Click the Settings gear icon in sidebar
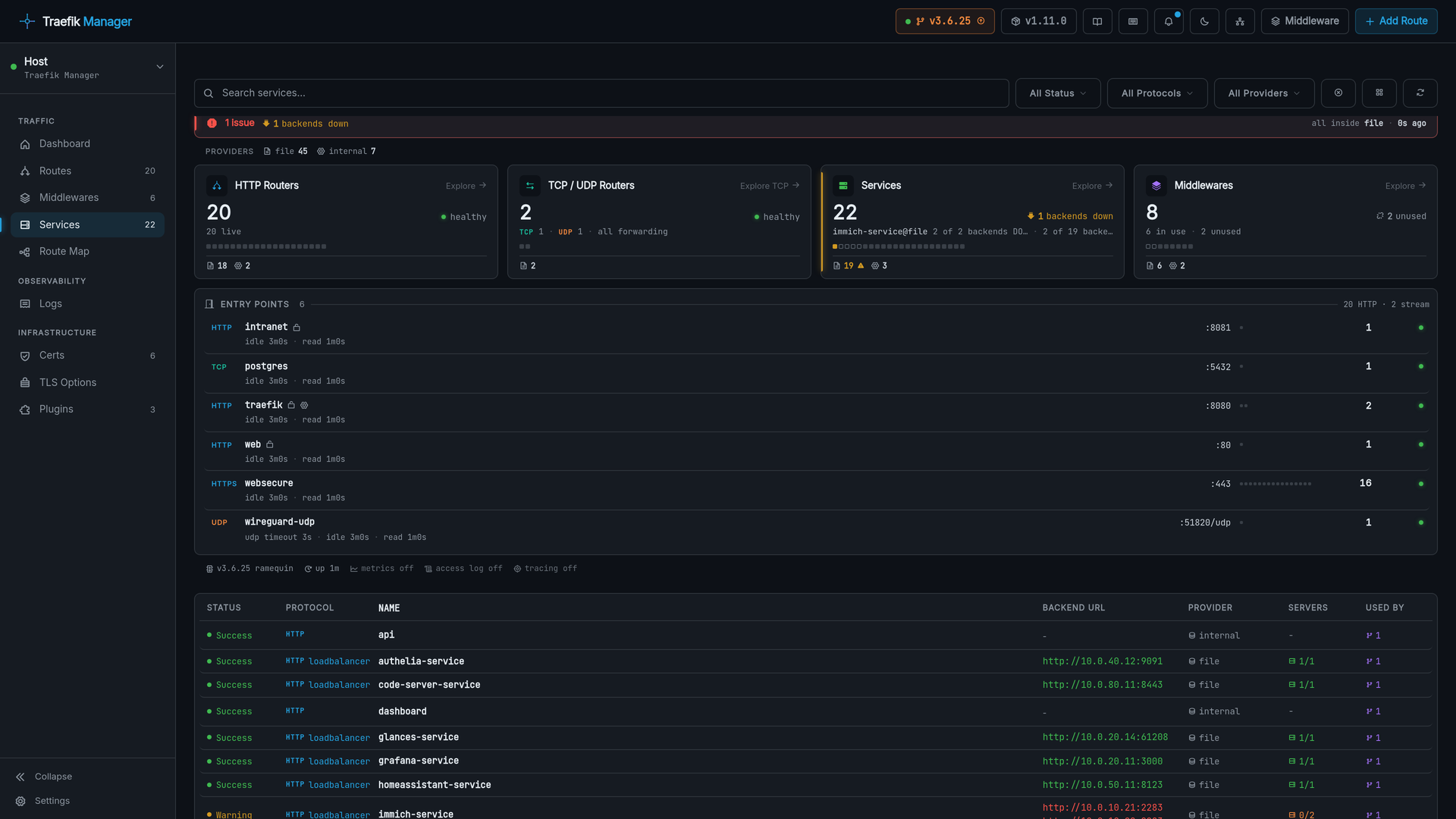This screenshot has height=819, width=1456. [x=20, y=801]
